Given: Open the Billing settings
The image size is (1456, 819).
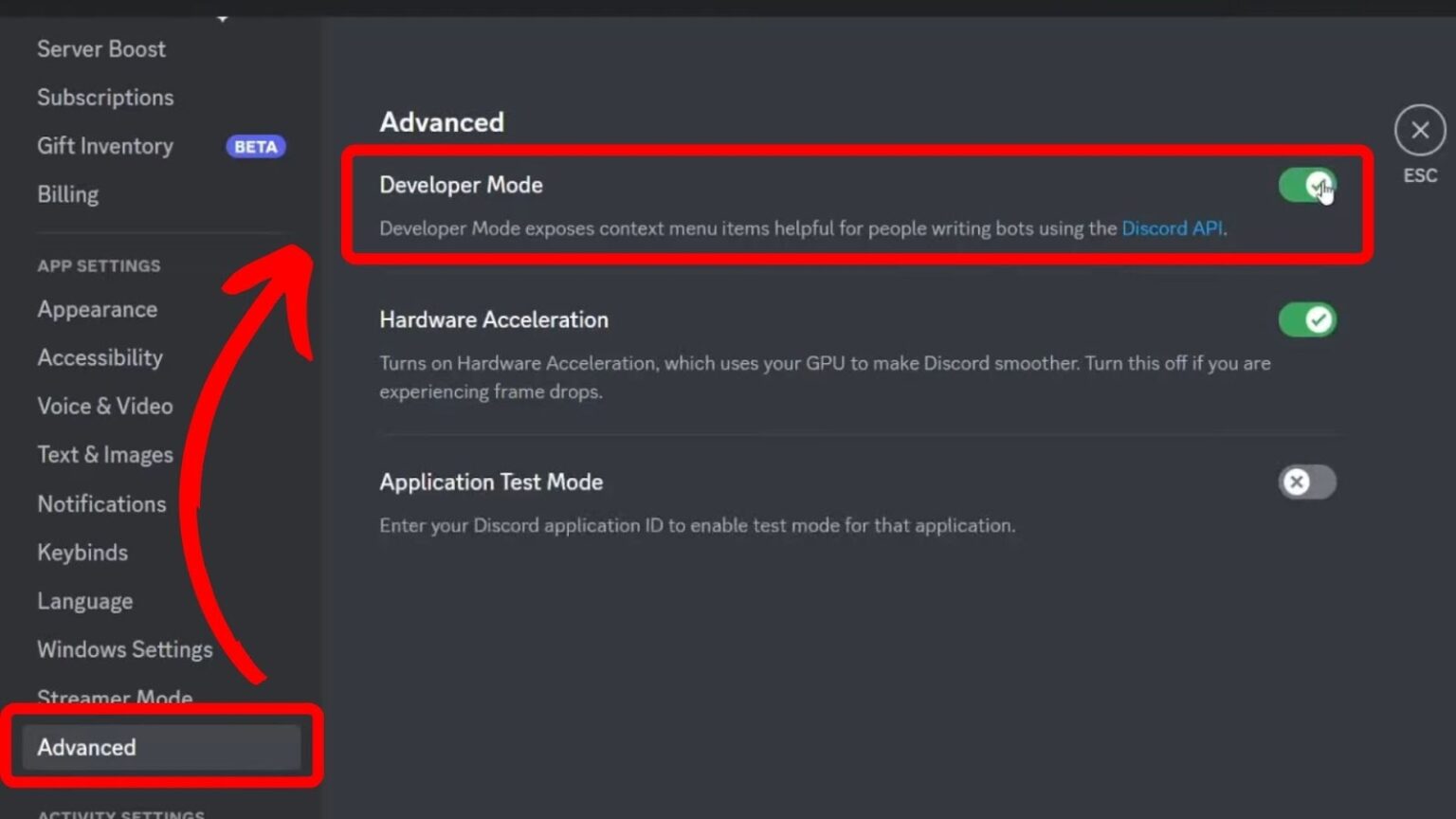Looking at the screenshot, I should pos(67,193).
